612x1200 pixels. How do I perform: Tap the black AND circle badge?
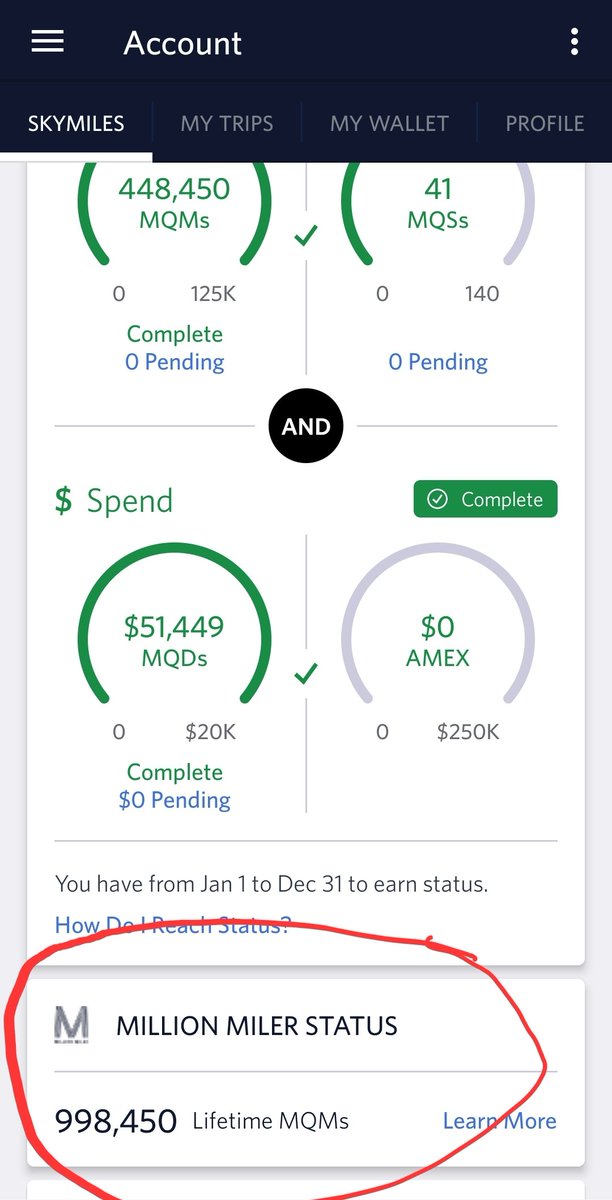[306, 426]
